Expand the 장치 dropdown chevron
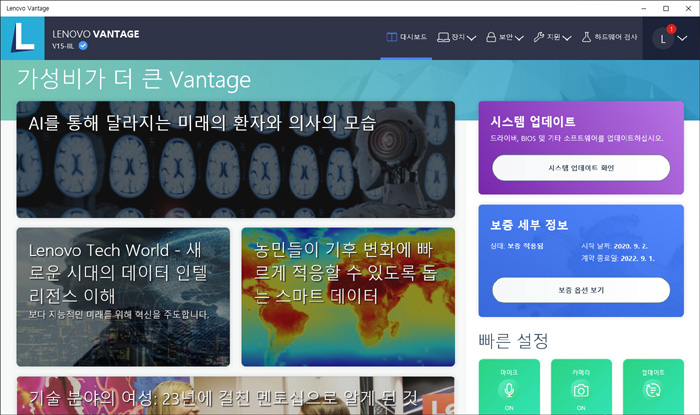The image size is (700, 415). click(x=471, y=38)
